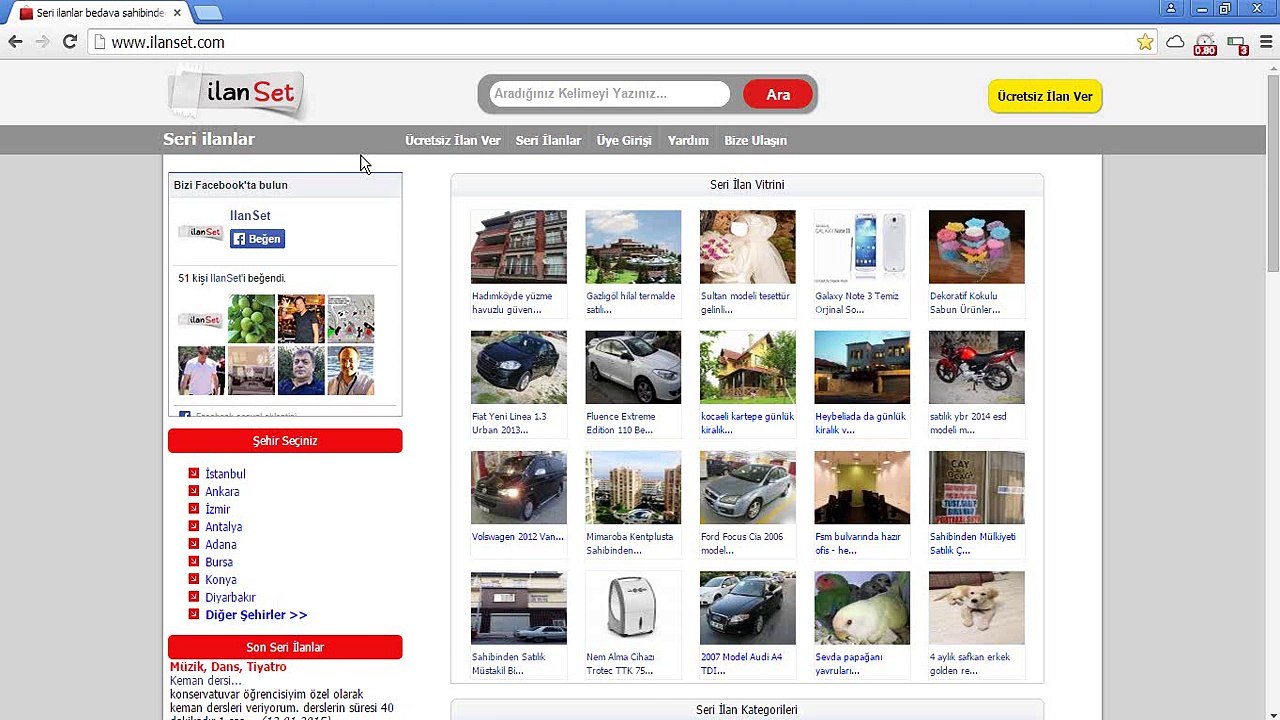Select Bursa from the city list
The image size is (1280, 720).
coord(219,562)
